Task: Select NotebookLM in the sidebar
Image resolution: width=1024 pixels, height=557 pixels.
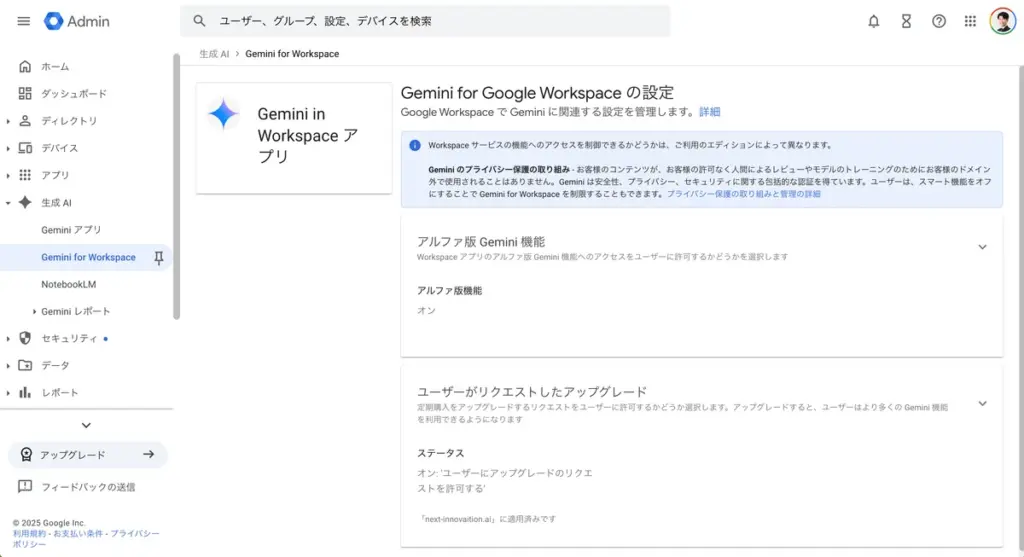Action: pos(68,285)
